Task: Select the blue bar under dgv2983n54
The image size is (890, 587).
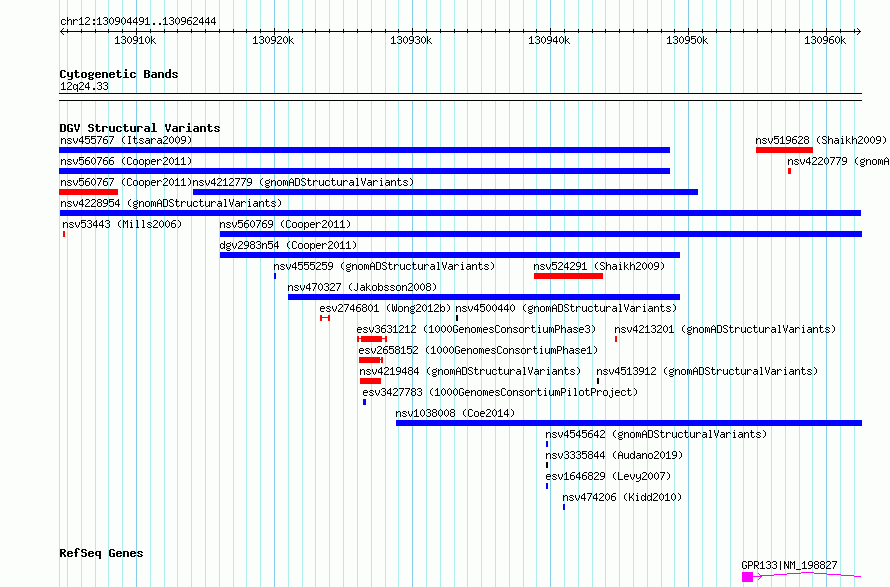Action: (450, 255)
